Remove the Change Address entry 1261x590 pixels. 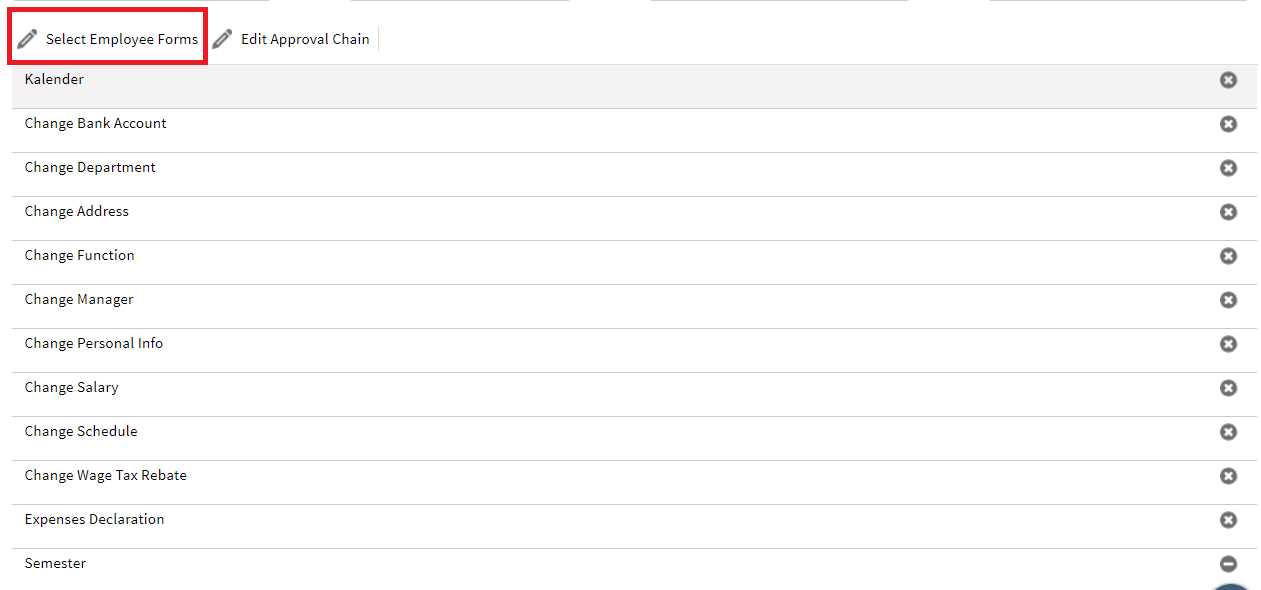1228,212
